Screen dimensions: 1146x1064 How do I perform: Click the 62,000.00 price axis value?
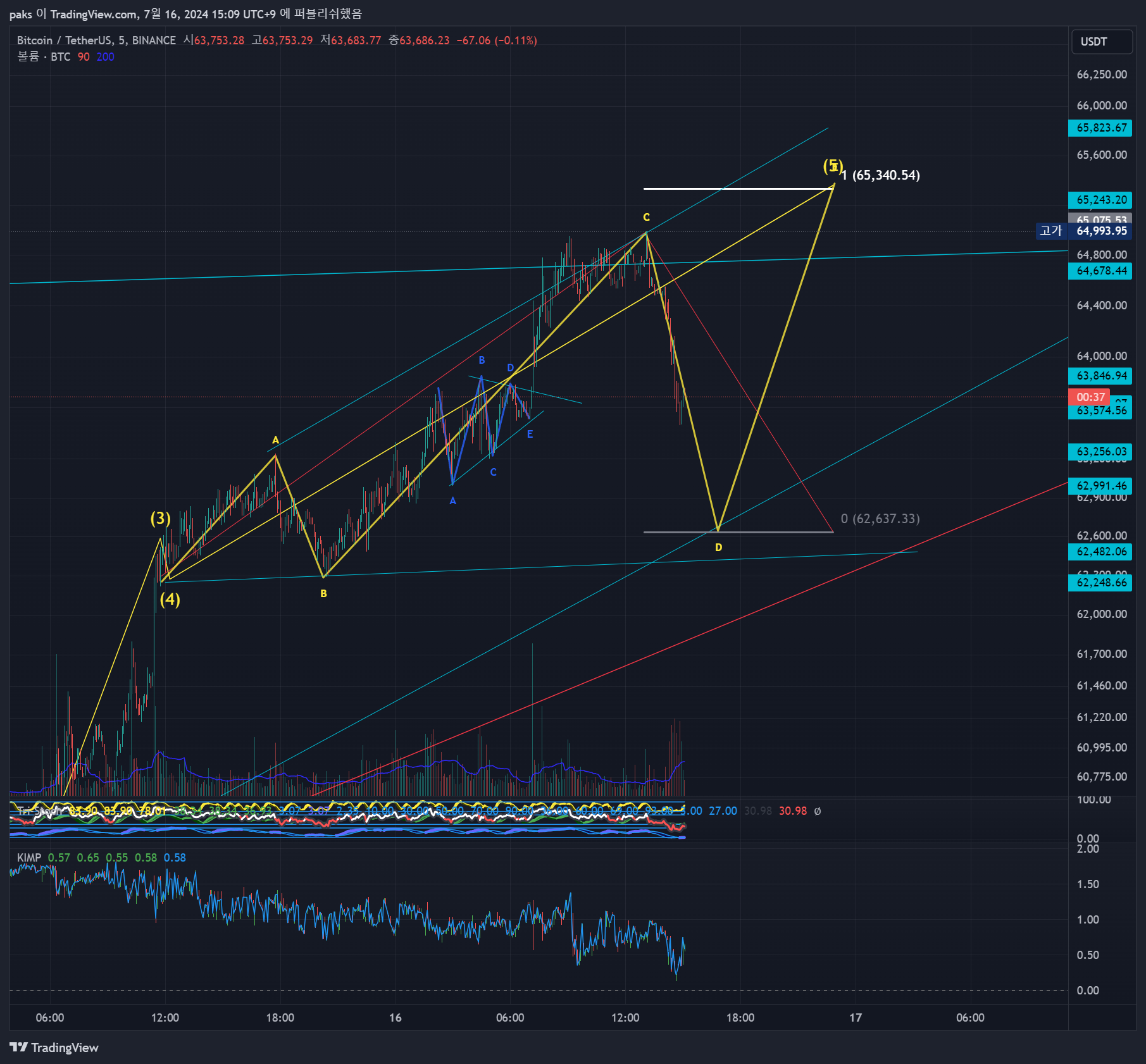[1102, 614]
